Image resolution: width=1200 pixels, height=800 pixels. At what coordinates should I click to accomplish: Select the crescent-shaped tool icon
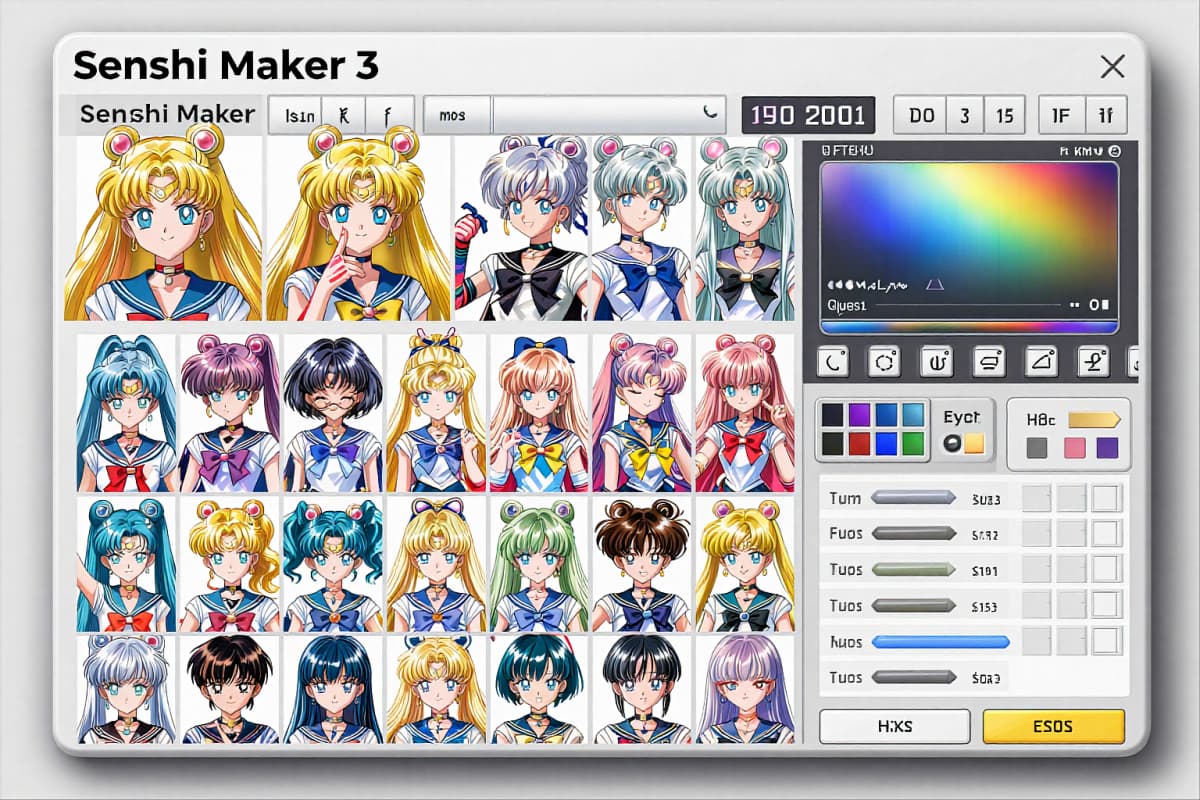pos(832,361)
